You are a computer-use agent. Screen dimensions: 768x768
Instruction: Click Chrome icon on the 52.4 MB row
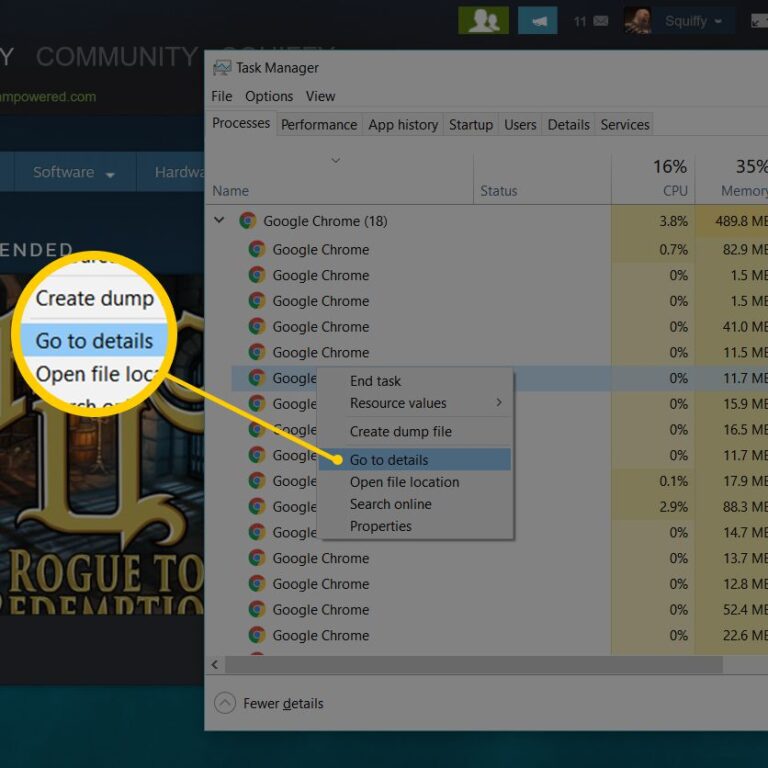(x=257, y=609)
